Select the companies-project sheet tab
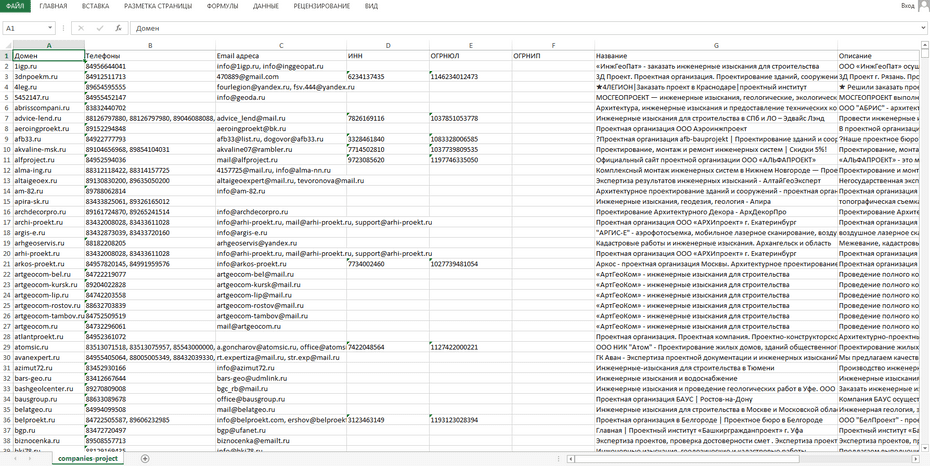Screen dimensions: 930x466 (x=87, y=458)
